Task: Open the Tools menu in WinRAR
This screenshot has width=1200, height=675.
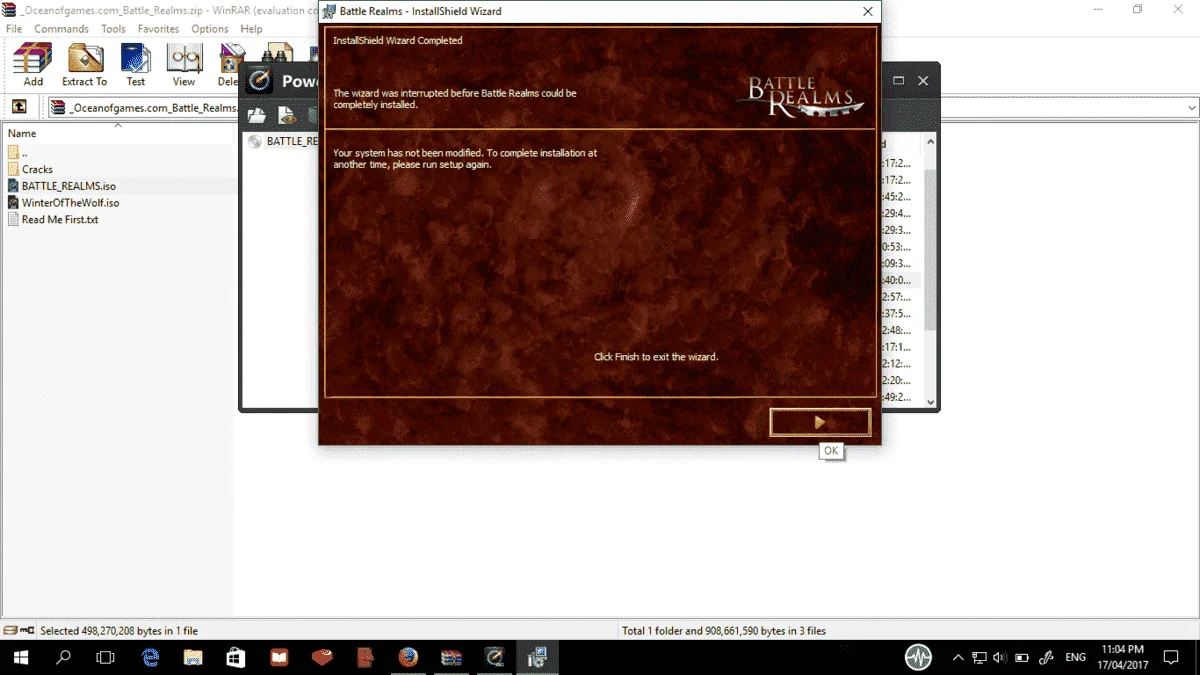Action: [x=113, y=29]
